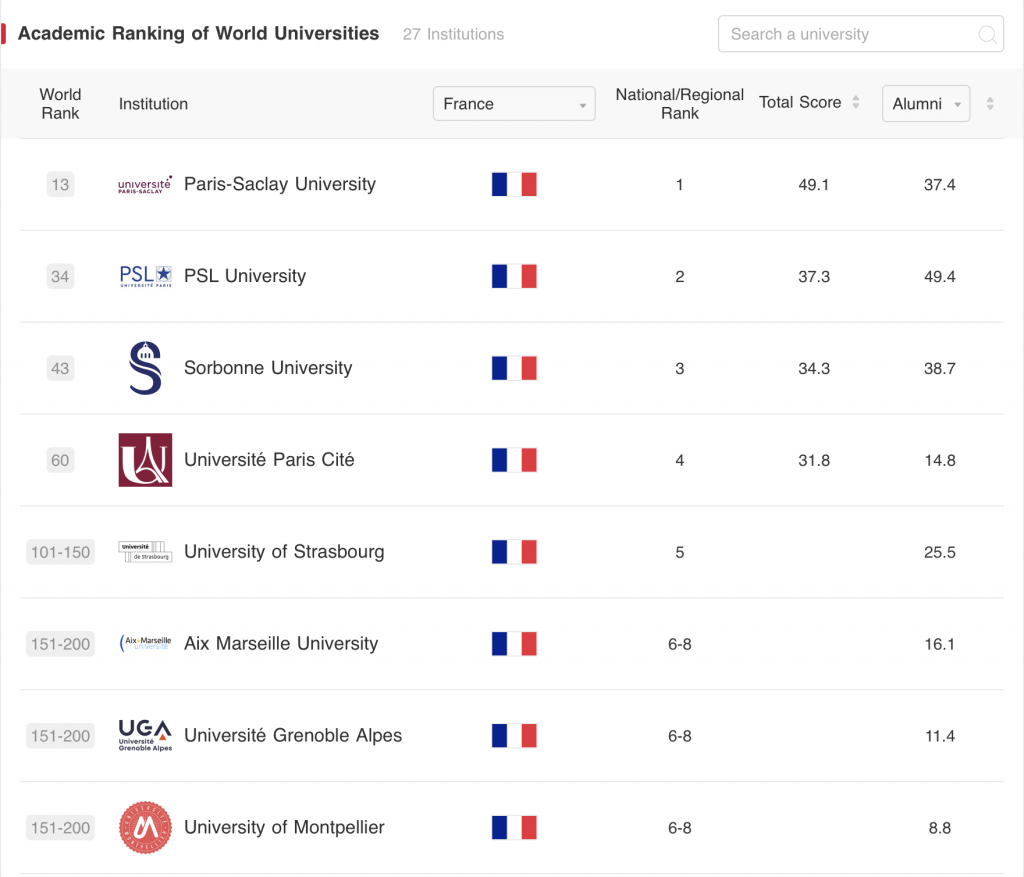The image size is (1024, 877).
Task: Open Sorbonne University name link
Action: coord(268,368)
